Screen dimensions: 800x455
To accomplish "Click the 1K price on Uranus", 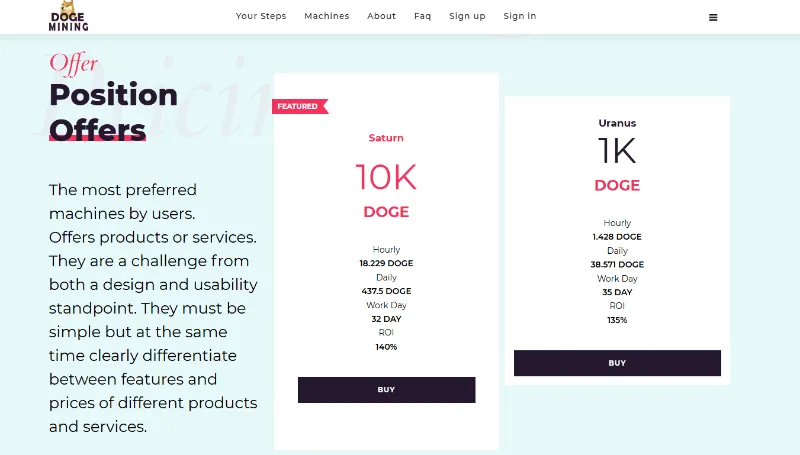I will (x=617, y=152).
